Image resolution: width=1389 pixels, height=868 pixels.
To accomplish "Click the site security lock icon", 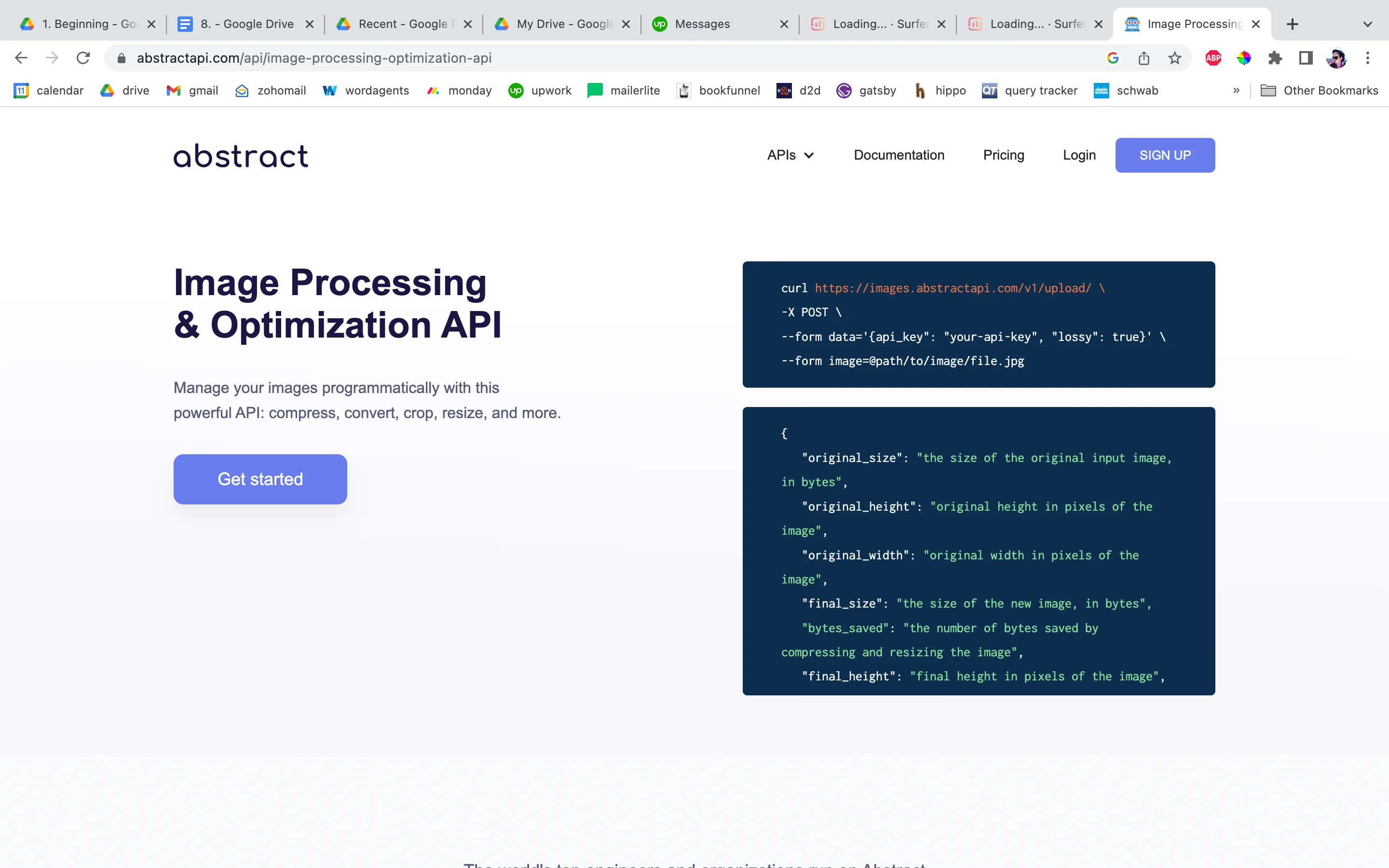I will pos(121,57).
